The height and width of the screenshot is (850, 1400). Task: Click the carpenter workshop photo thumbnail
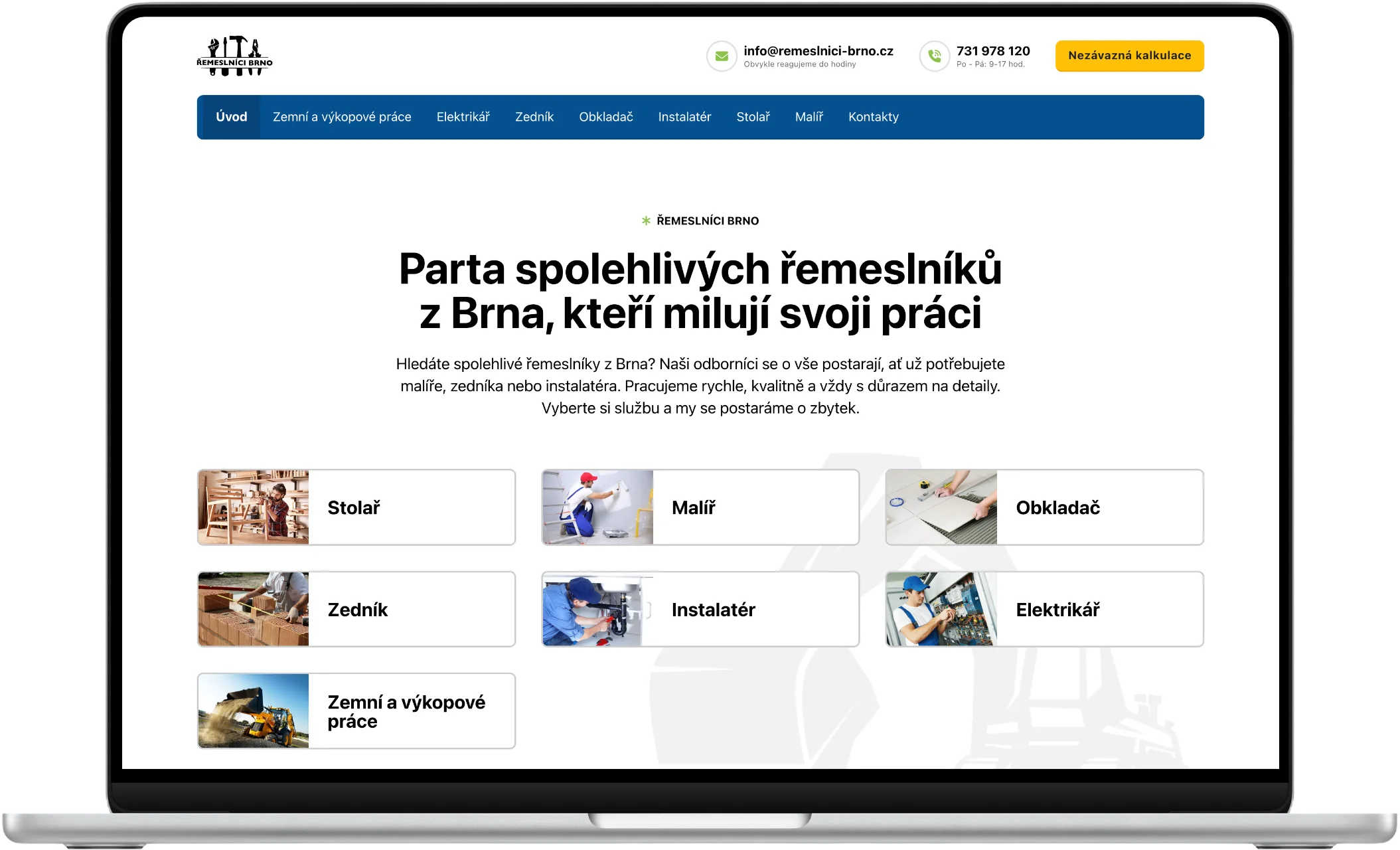254,507
